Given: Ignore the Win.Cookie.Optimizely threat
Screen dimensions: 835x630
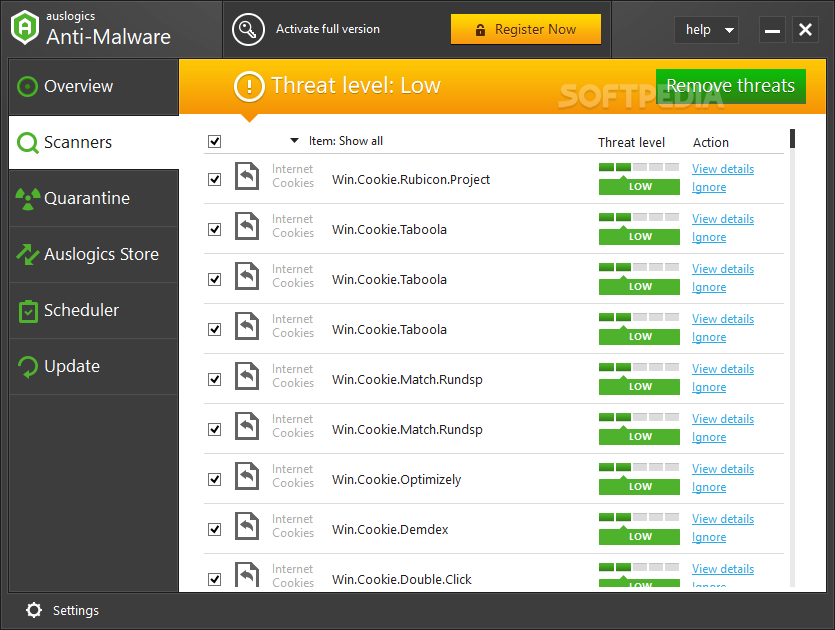Looking at the screenshot, I should pyautogui.click(x=709, y=487).
